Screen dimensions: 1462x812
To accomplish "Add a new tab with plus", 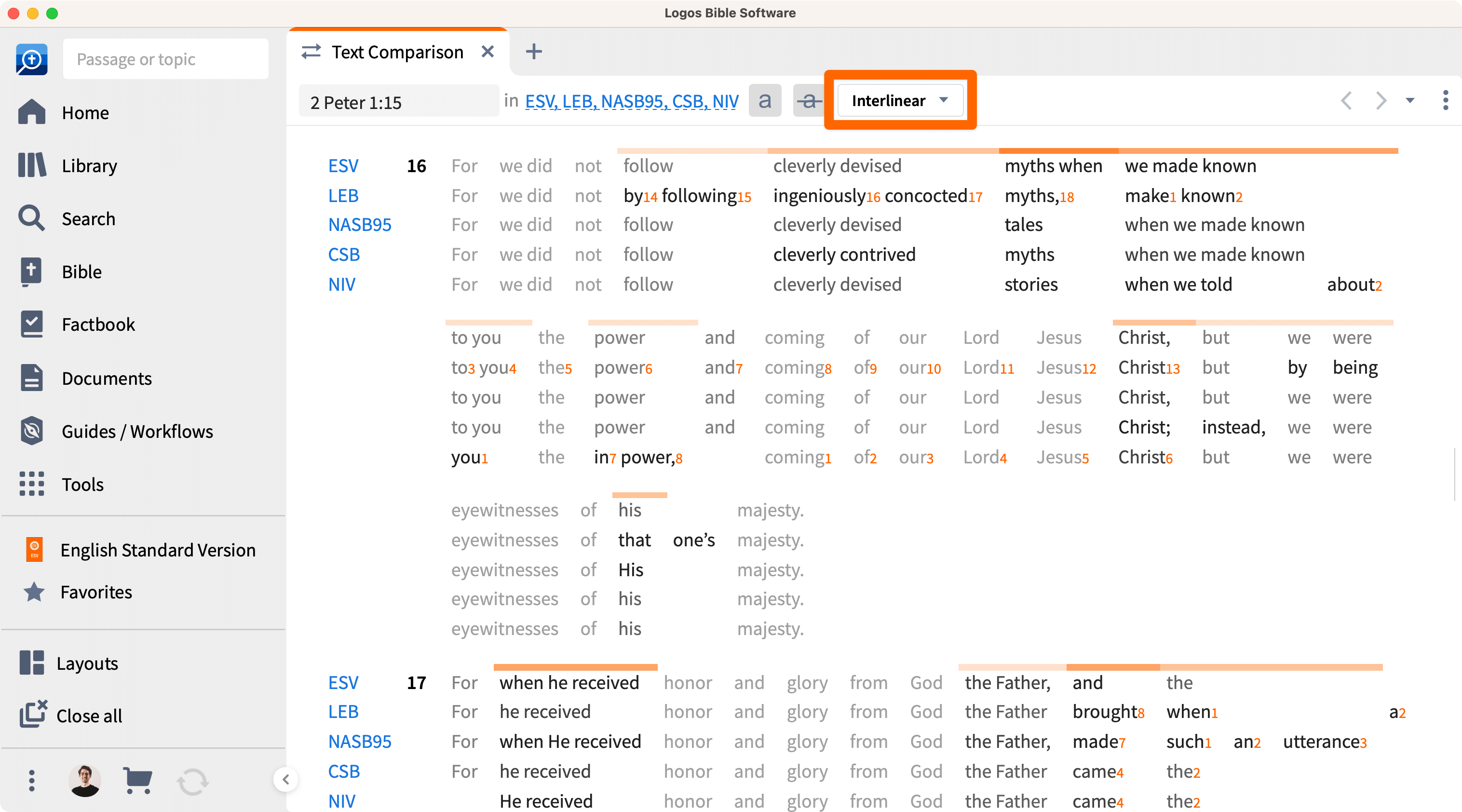I will point(533,52).
